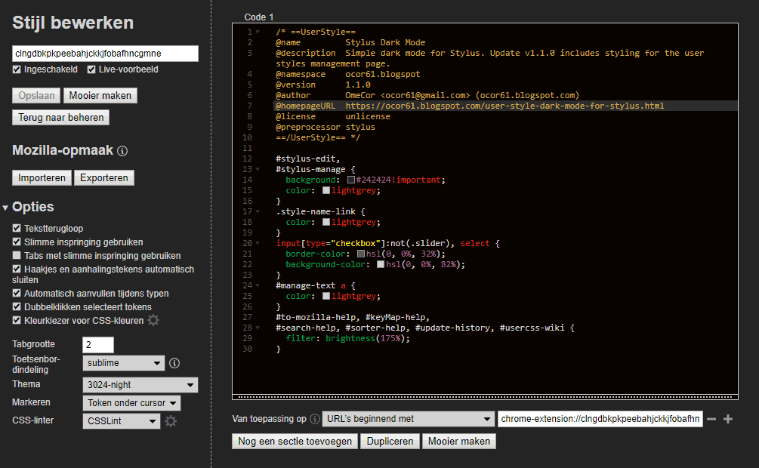Image resolution: width=759 pixels, height=468 pixels.
Task: Enable 'Tabs met slimme inspringing gebruiken'
Action: [17, 255]
